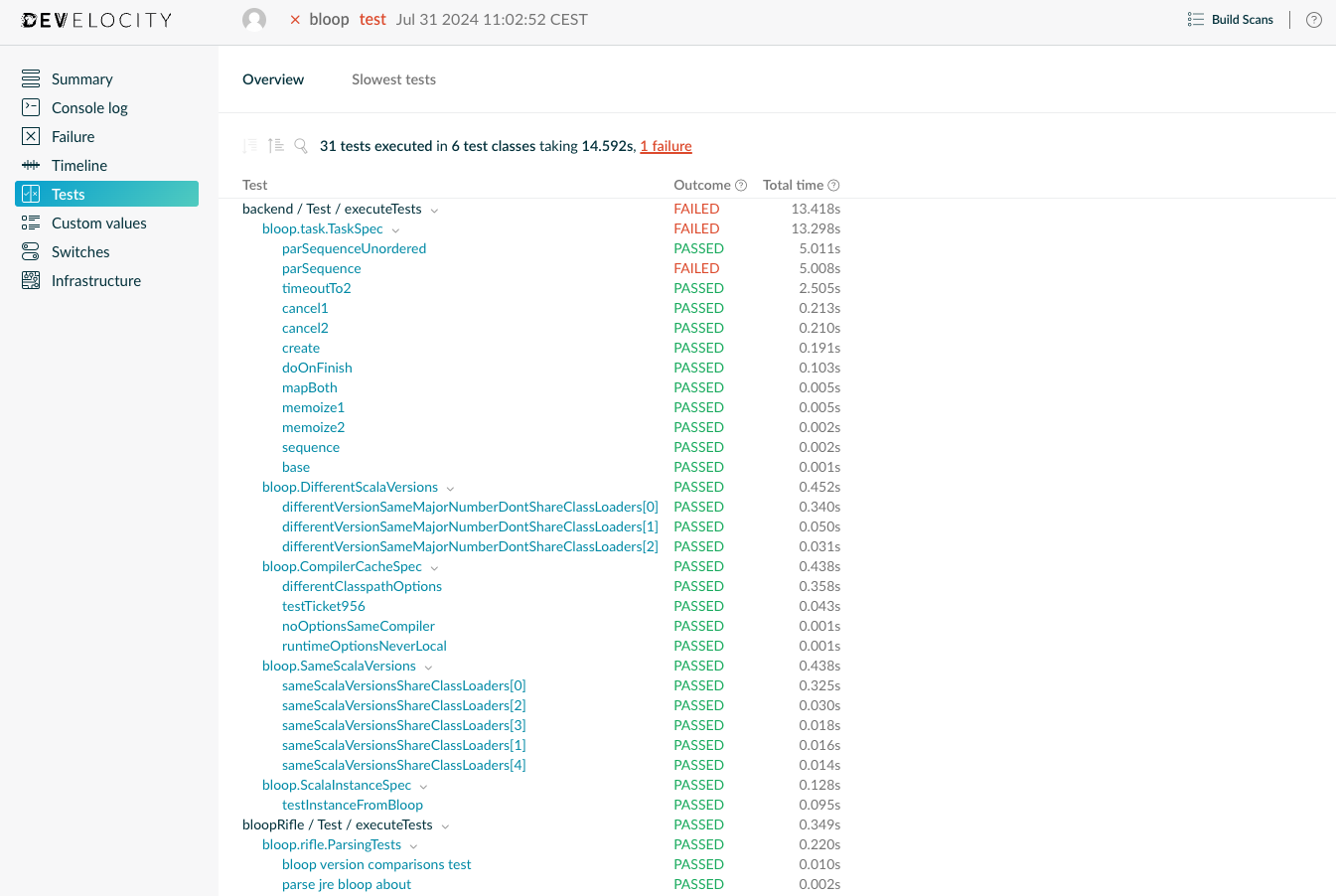Image resolution: width=1336 pixels, height=896 pixels.
Task: Collapse the bloop.rifle.ParsingTests group
Action: click(x=414, y=844)
